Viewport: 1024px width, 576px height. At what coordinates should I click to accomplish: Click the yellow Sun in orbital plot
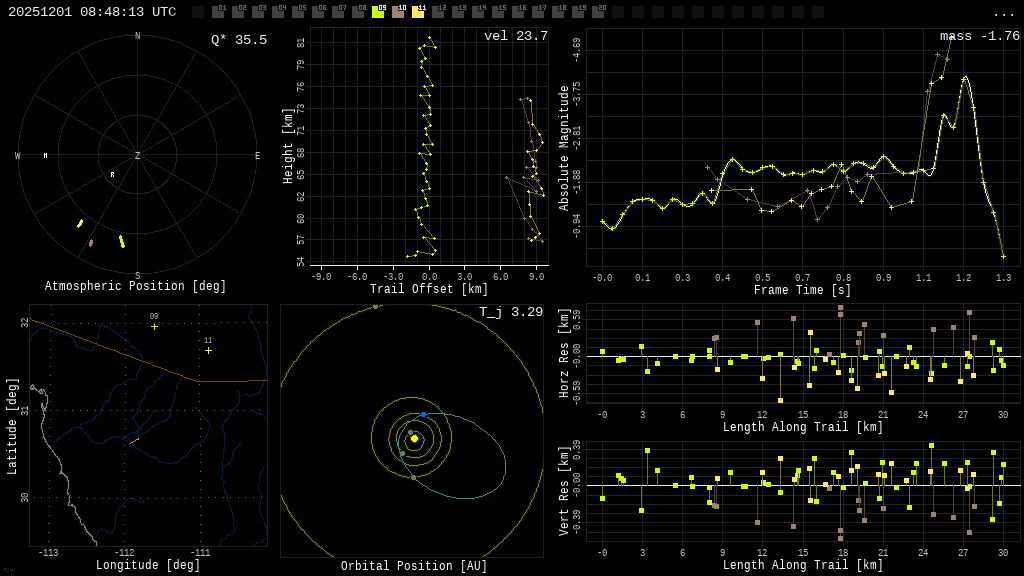coord(414,438)
